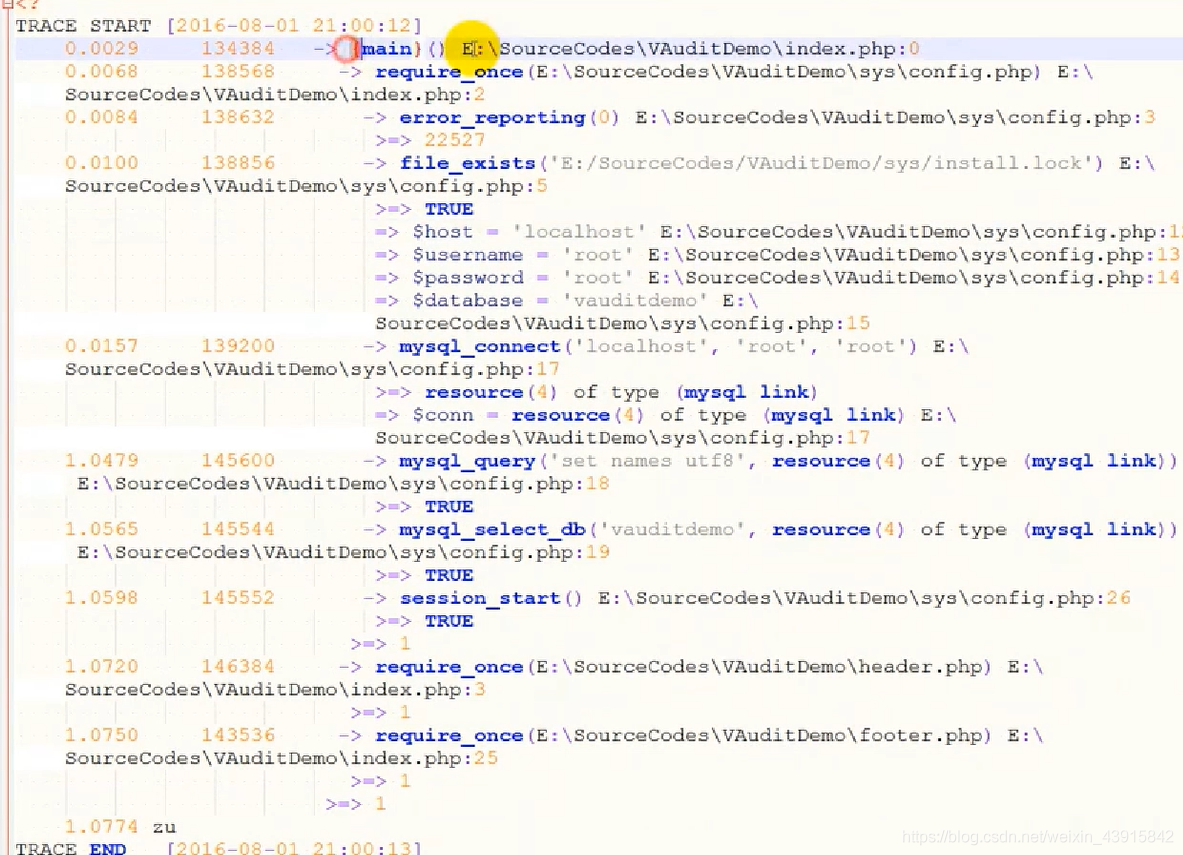Image resolution: width=1183 pixels, height=855 pixels.
Task: Click the start timestamp 2016-08-01 21:00:12
Action: 294,26
